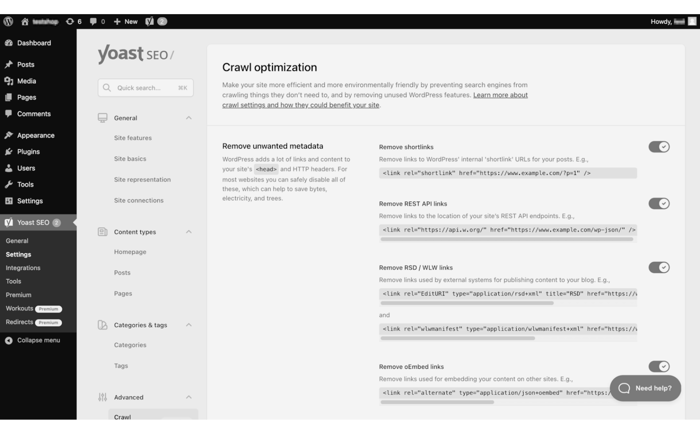This screenshot has height=434, width=700.
Task: Collapse the Content types section
Action: click(x=188, y=232)
